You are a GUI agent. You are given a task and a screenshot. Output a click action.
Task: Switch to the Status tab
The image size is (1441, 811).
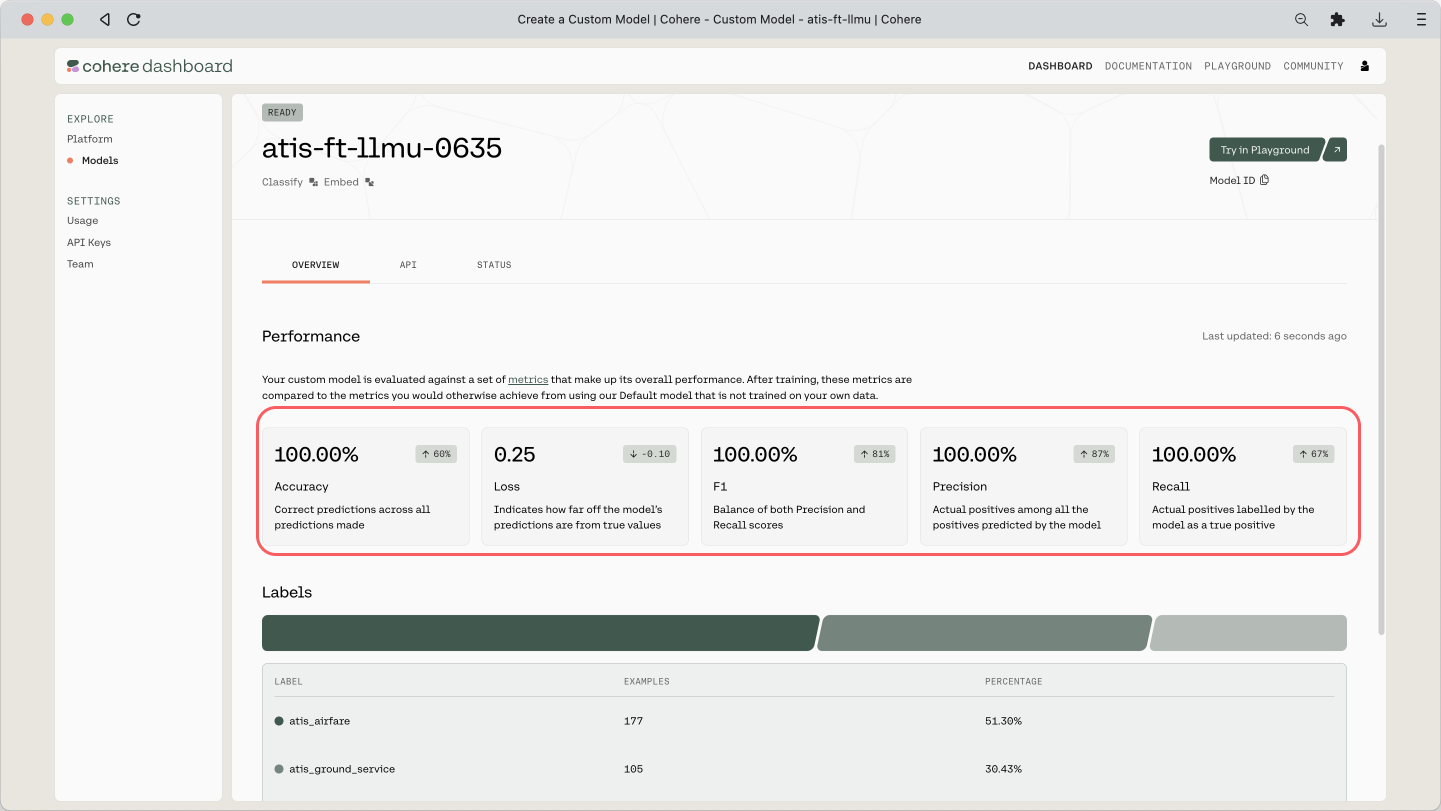pos(494,265)
